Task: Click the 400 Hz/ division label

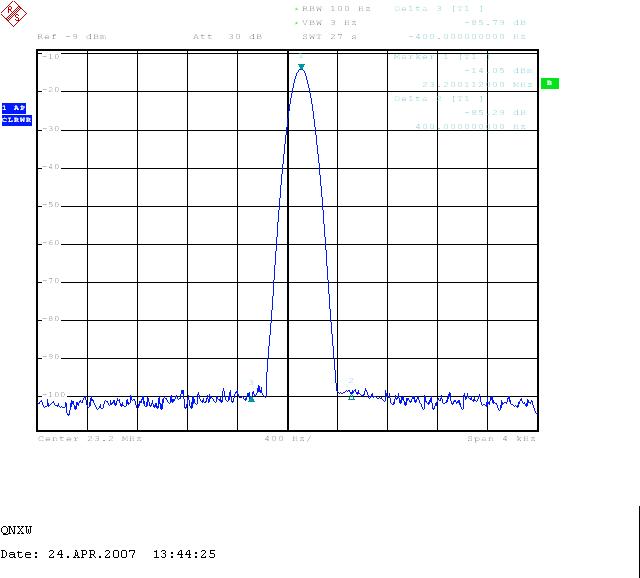Action: (x=287, y=439)
